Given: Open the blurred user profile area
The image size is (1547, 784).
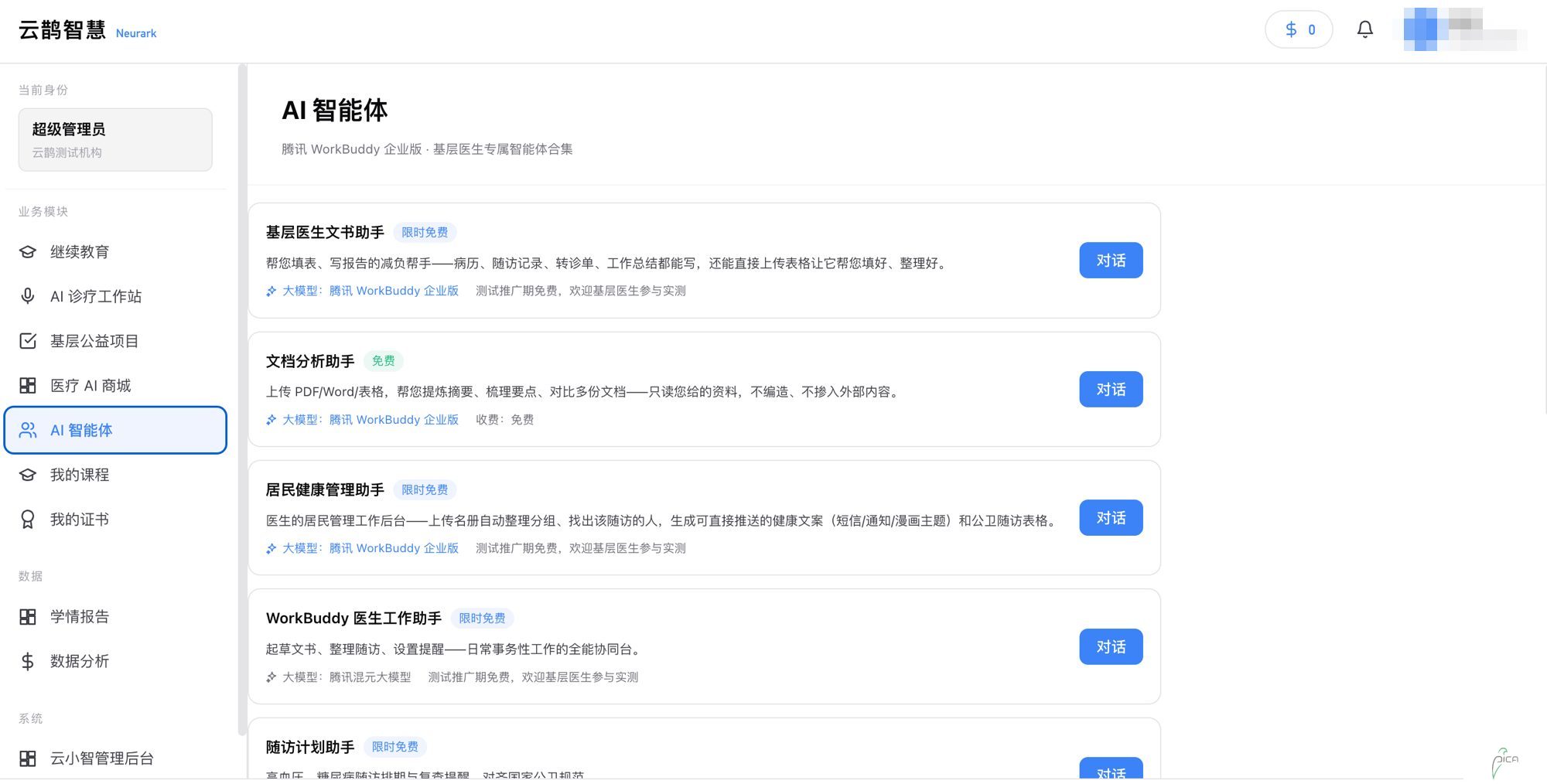Looking at the screenshot, I should 1464,29.
